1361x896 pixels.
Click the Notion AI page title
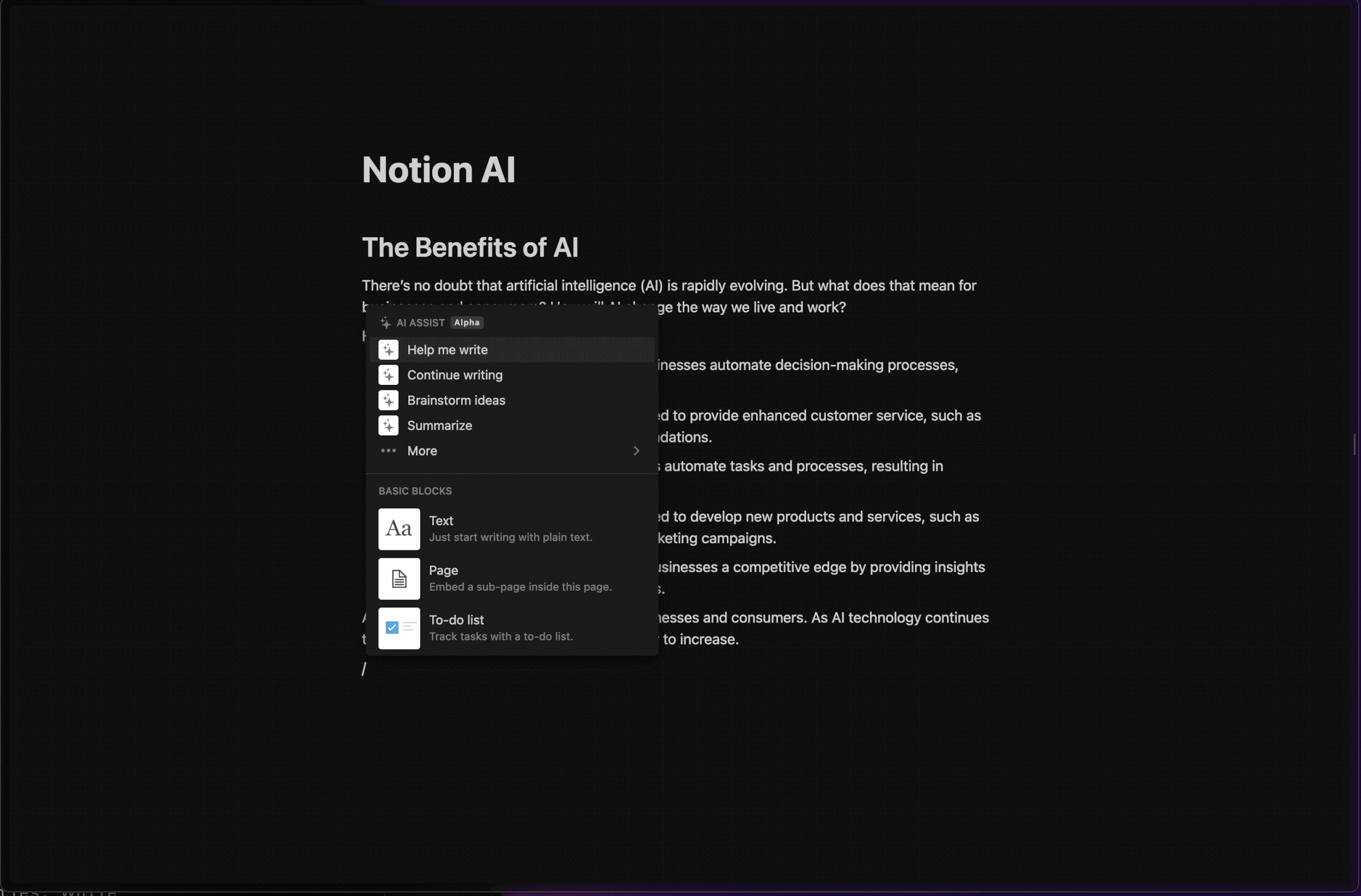pos(439,170)
